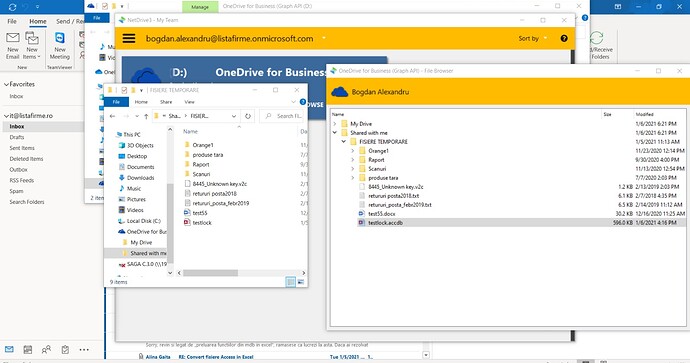The height and width of the screenshot is (363, 690).
Task: Go up one folder level in Explorer
Action: pyautogui.click(x=146, y=116)
